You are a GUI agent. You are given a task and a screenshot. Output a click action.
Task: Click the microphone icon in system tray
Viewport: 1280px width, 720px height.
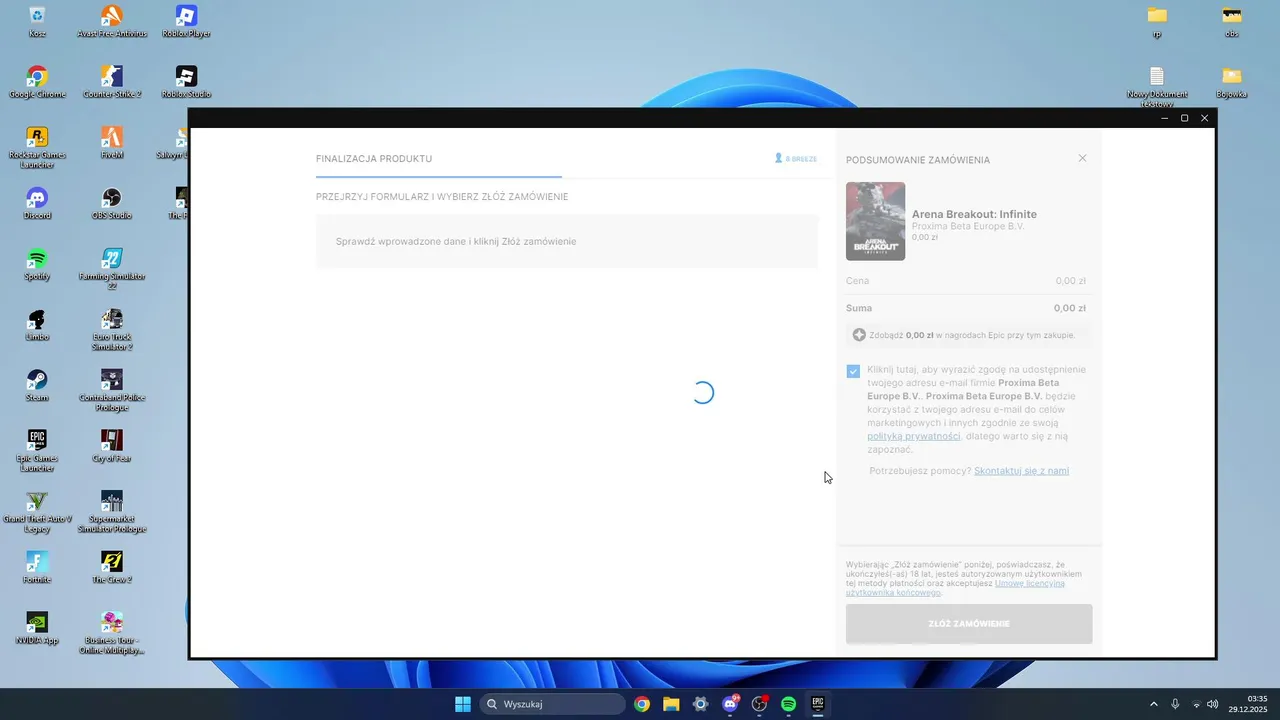[1175, 704]
